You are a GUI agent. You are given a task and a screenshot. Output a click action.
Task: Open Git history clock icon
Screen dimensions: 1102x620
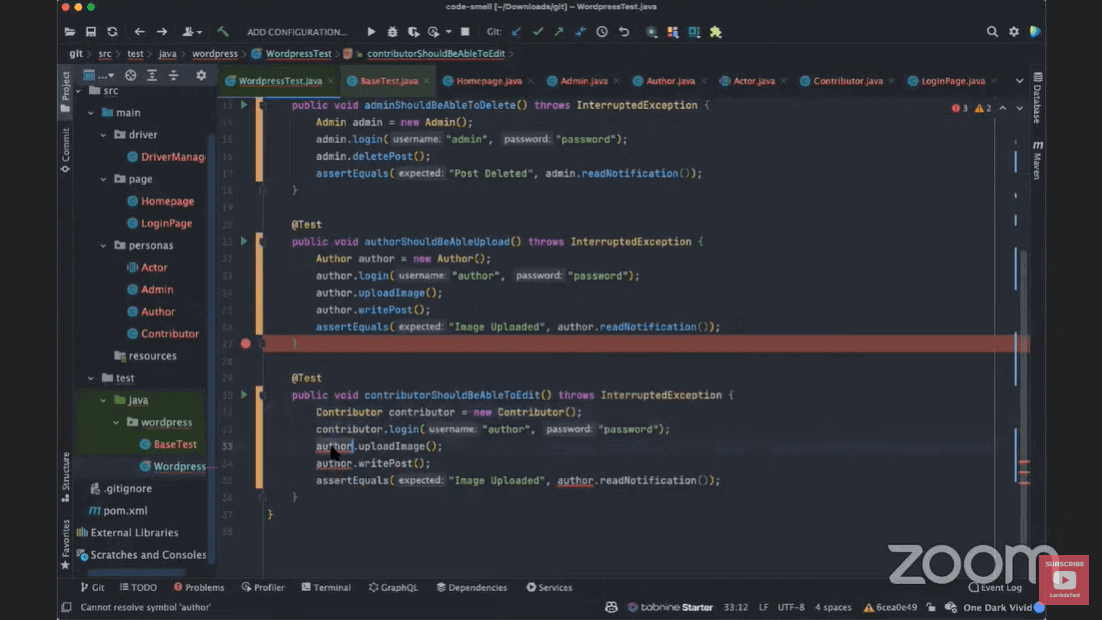click(x=602, y=32)
